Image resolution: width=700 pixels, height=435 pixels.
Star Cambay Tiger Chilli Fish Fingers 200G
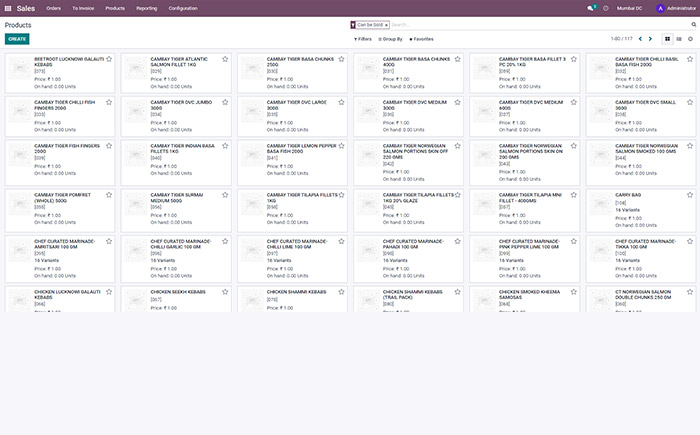point(109,102)
